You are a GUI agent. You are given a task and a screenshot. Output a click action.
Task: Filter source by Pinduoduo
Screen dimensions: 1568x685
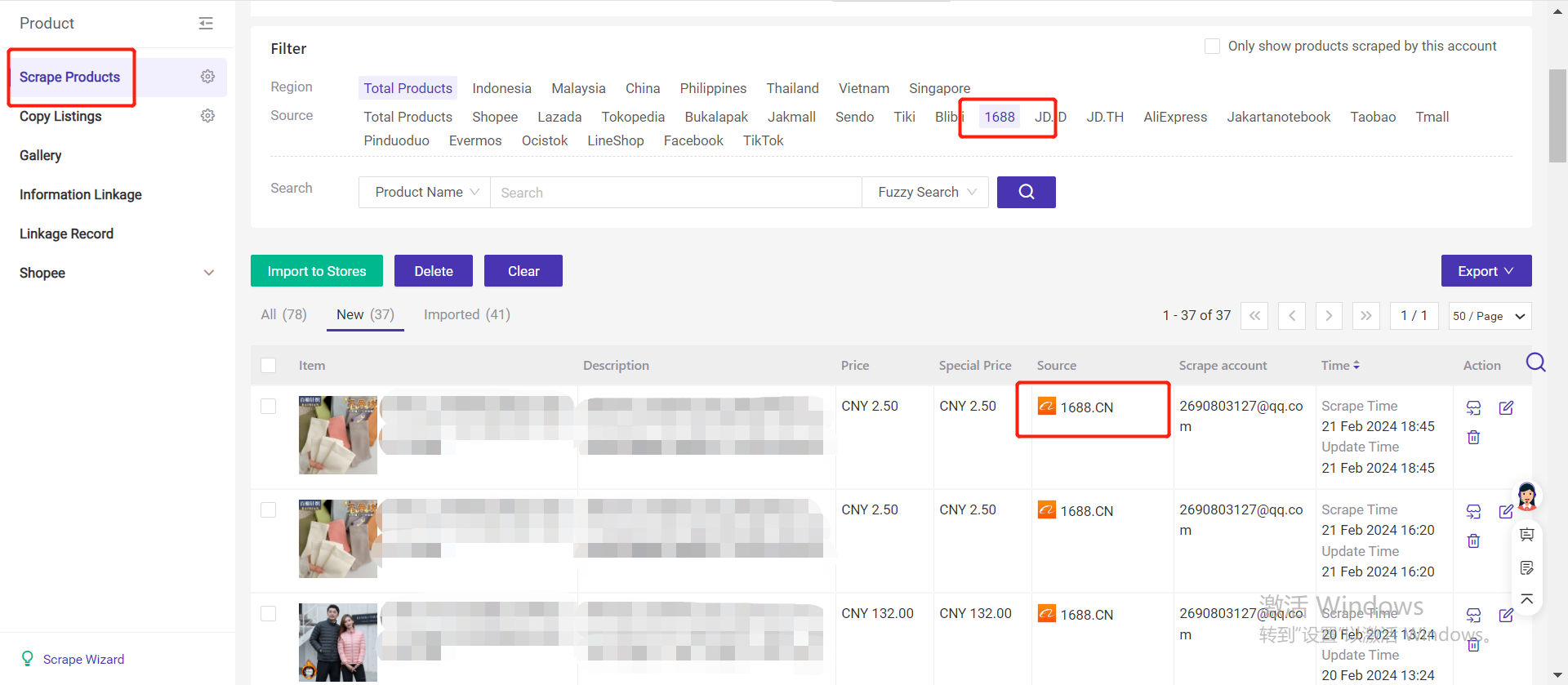396,140
